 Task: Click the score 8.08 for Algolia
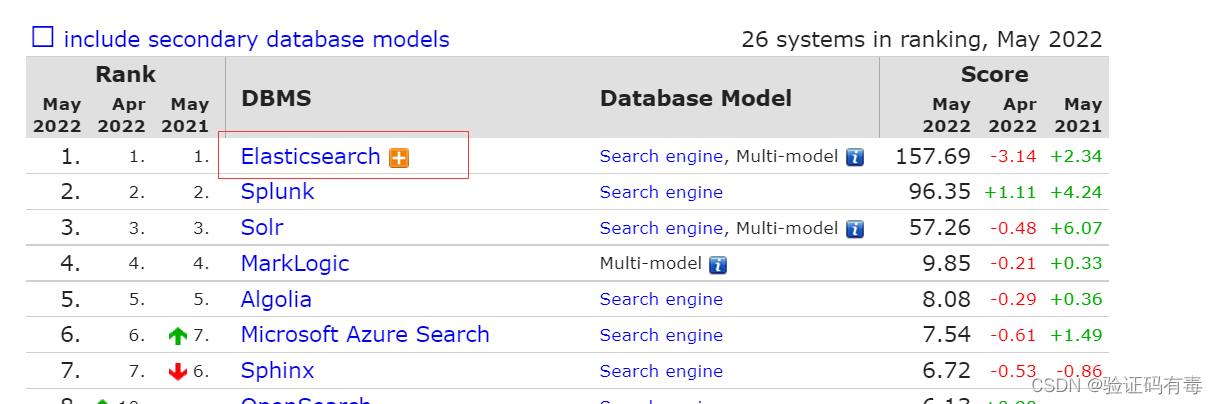point(946,300)
